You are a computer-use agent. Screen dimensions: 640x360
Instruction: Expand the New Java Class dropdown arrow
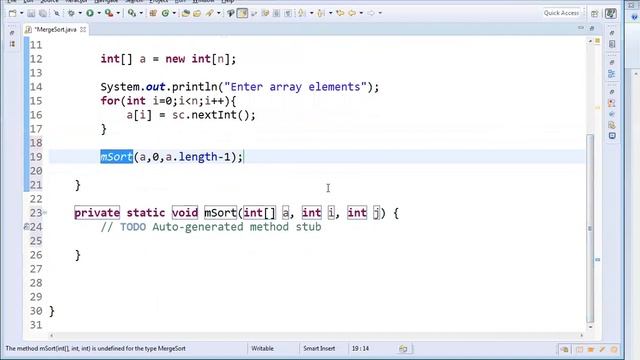point(174,13)
